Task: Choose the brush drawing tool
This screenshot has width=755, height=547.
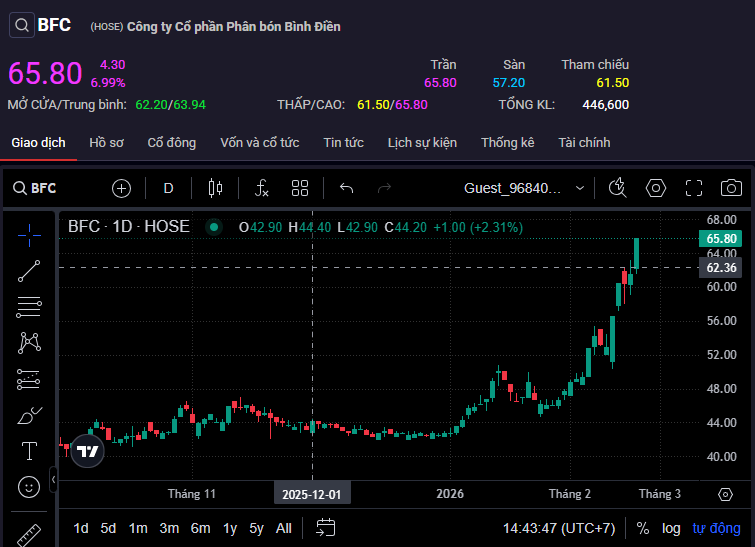Action: (x=29, y=415)
